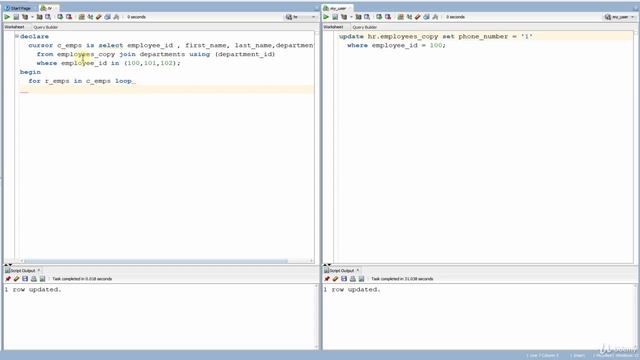Image resolution: width=640 pixels, height=360 pixels.
Task: Pin the right Script Output panel
Action: (327, 279)
